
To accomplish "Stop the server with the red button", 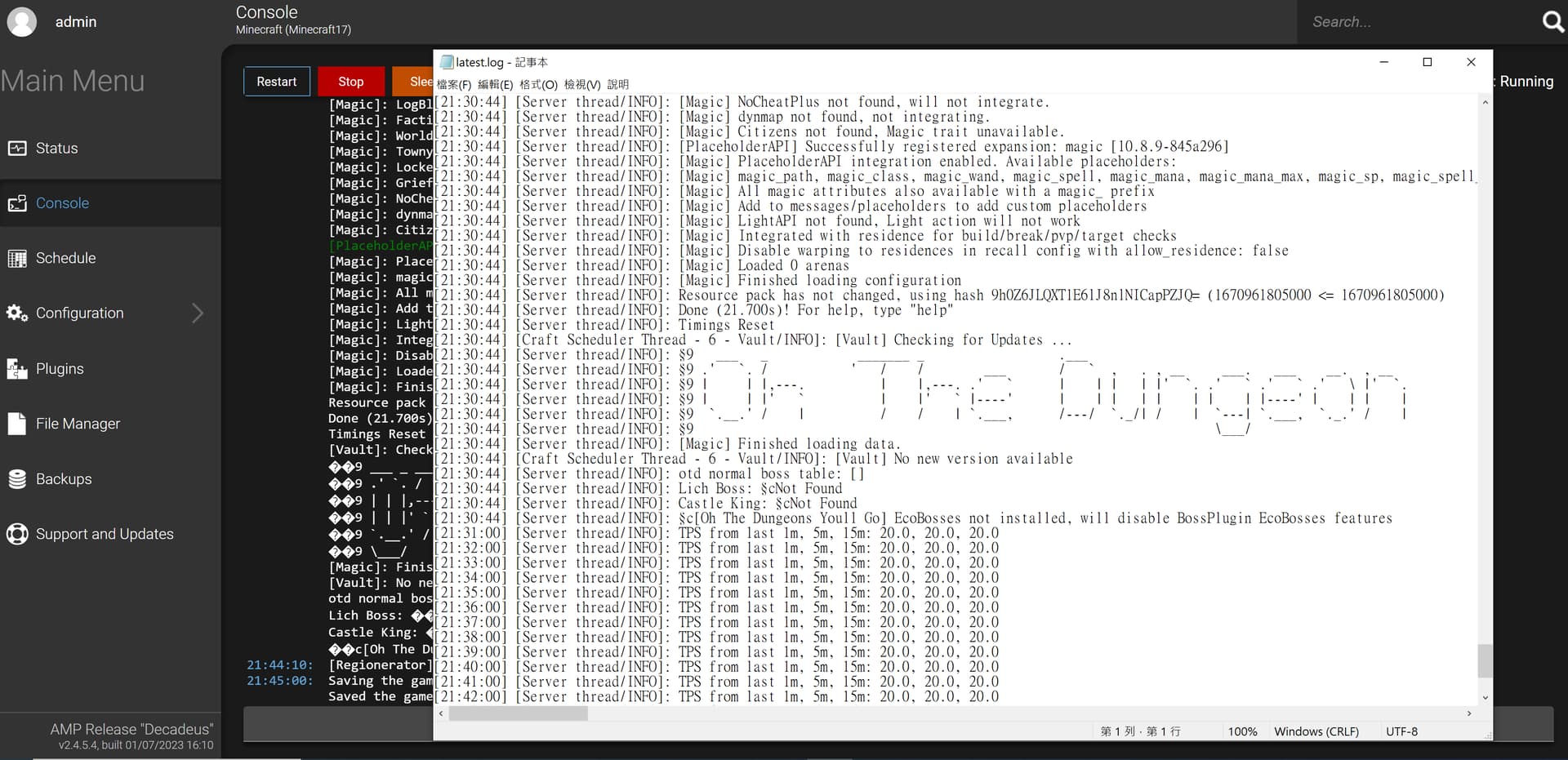I will 351,82.
